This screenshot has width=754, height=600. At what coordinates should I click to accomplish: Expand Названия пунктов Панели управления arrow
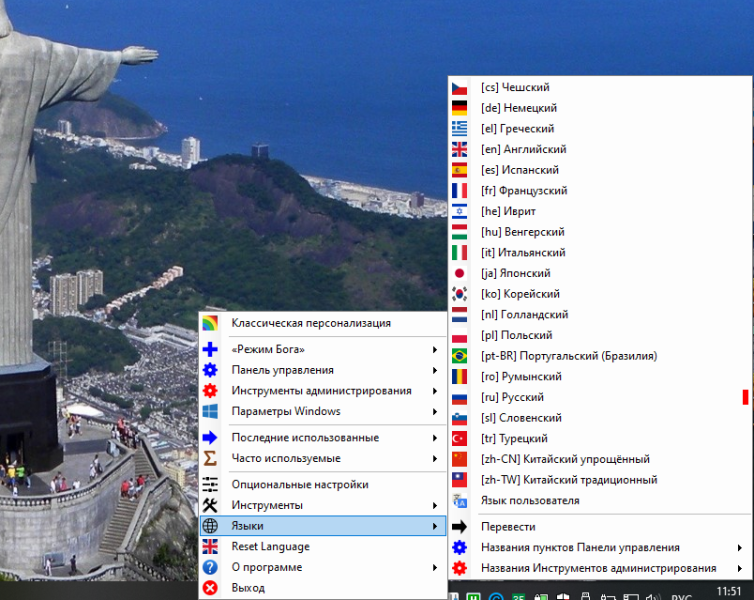pos(740,548)
